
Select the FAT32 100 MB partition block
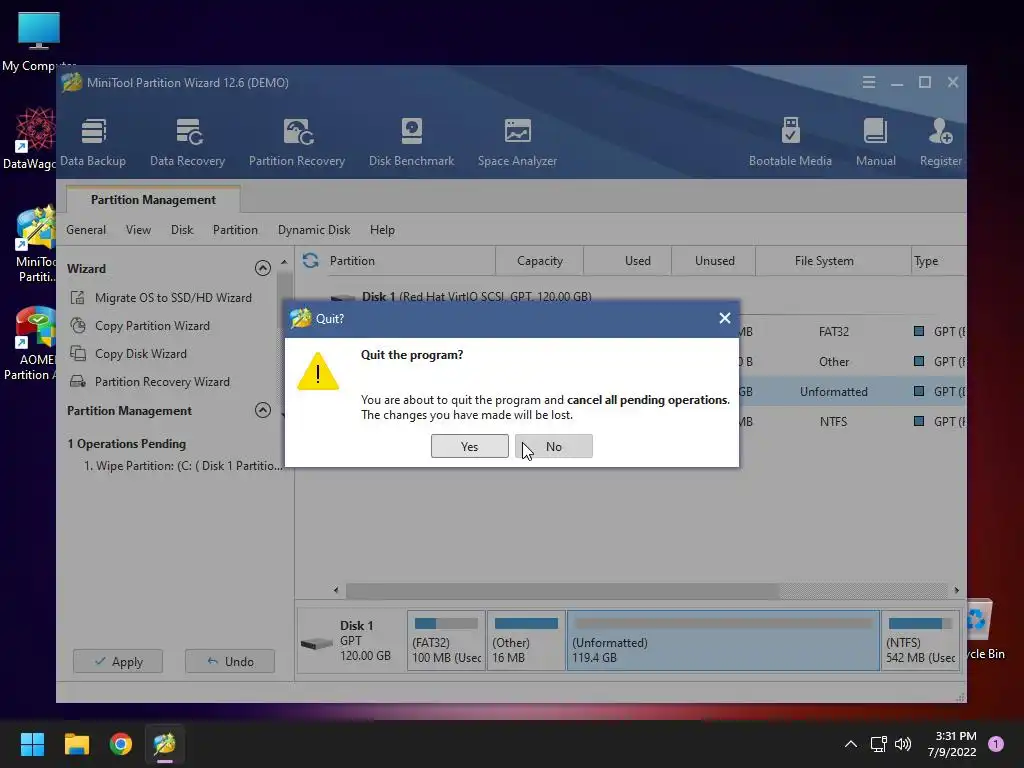coord(447,641)
